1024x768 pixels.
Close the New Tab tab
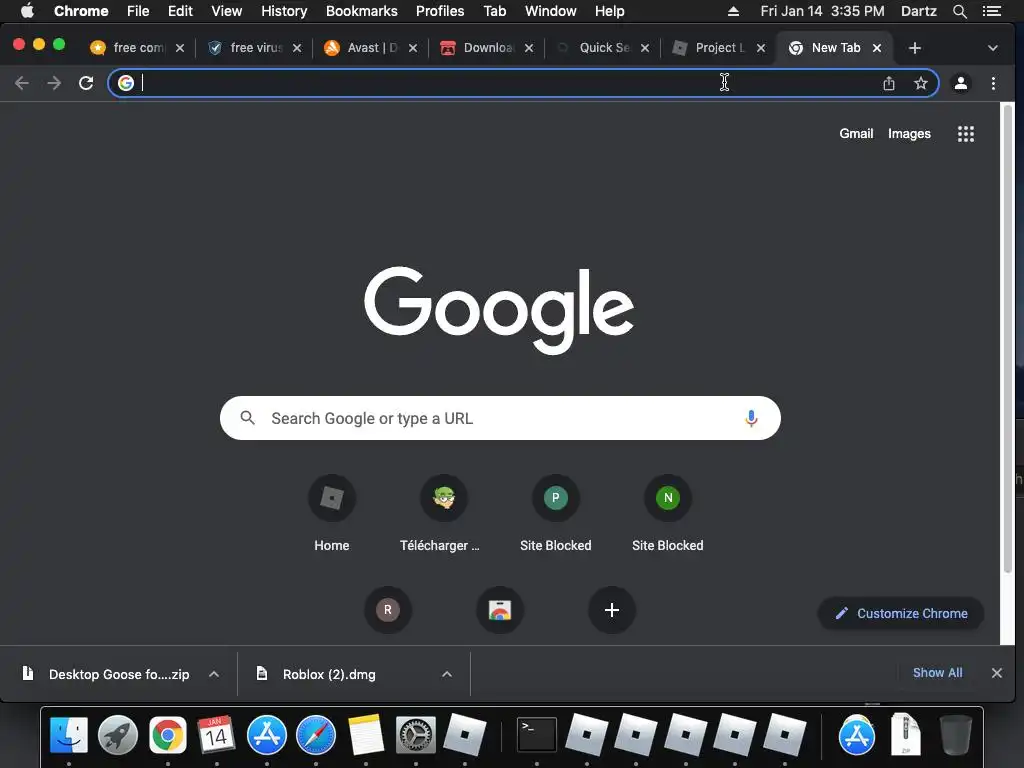[x=877, y=48]
